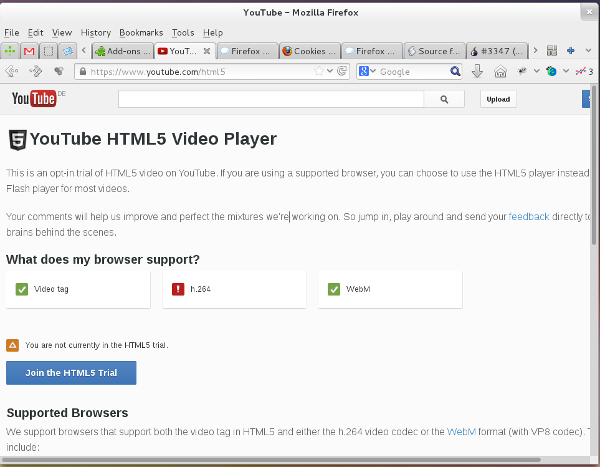Click the YouTube search magnifier button
The width and height of the screenshot is (600, 467).
click(x=444, y=99)
